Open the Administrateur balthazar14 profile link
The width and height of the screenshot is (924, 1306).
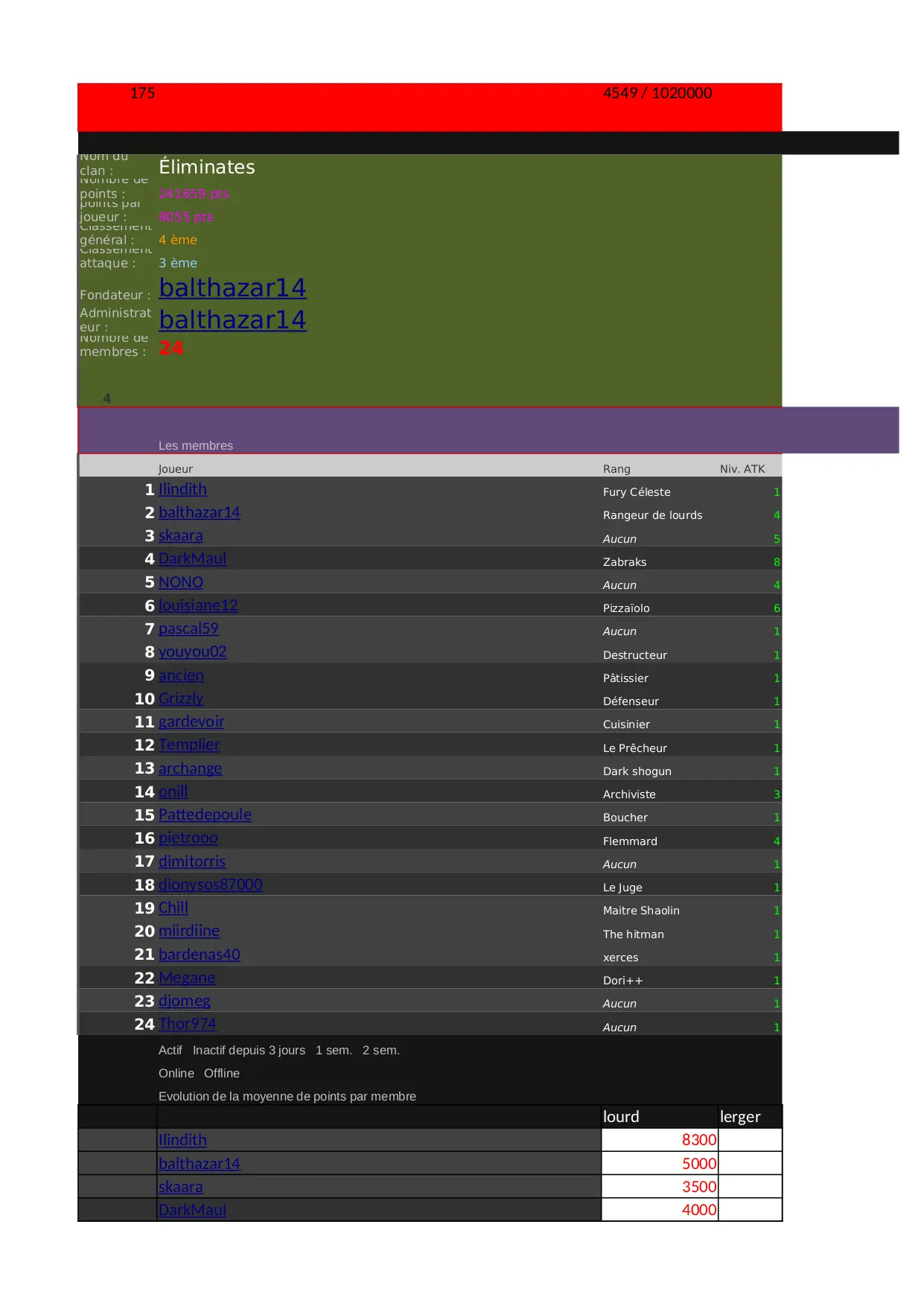click(232, 320)
